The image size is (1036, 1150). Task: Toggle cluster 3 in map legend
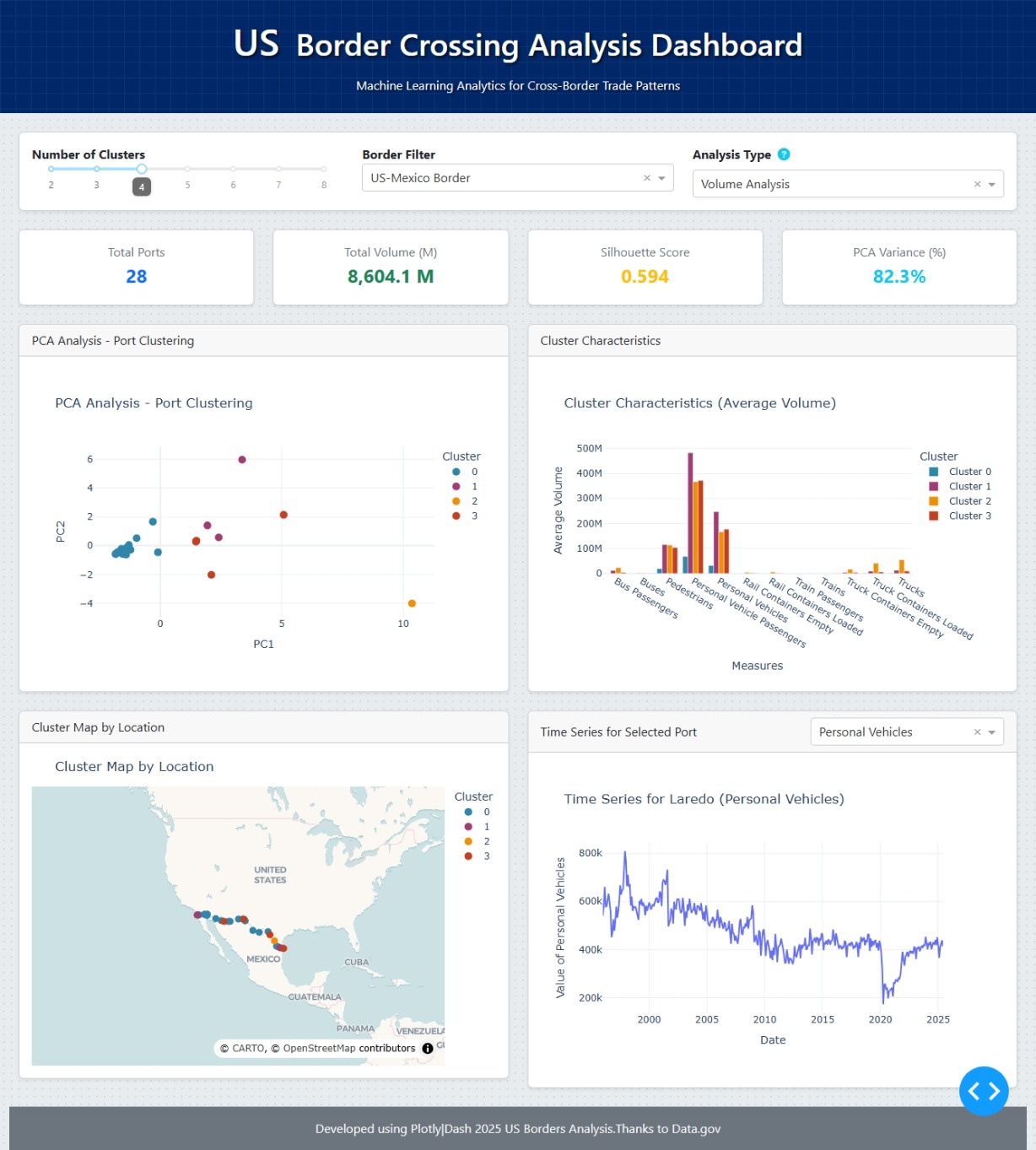tap(478, 856)
